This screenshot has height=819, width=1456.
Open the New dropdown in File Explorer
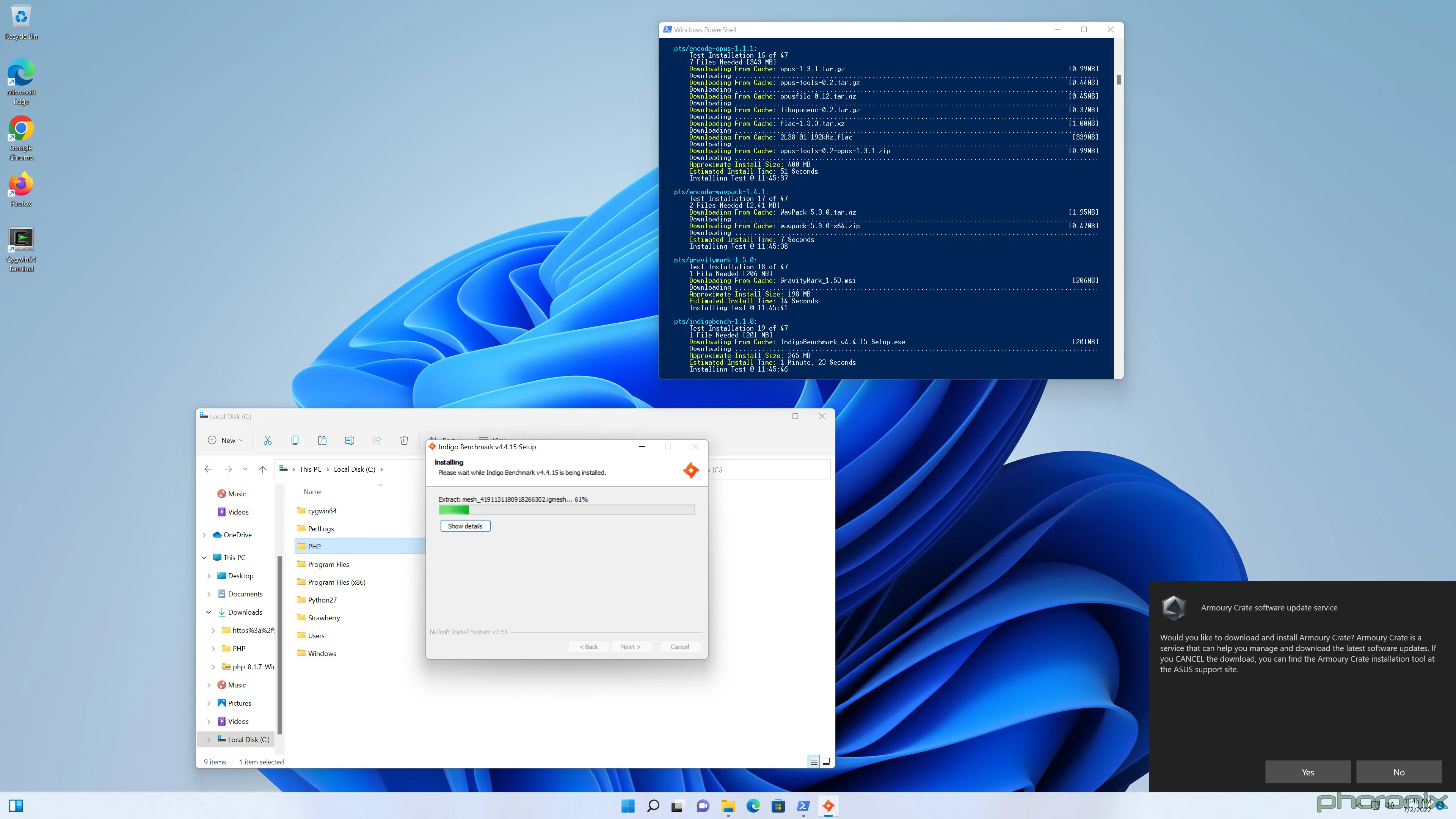tap(225, 440)
